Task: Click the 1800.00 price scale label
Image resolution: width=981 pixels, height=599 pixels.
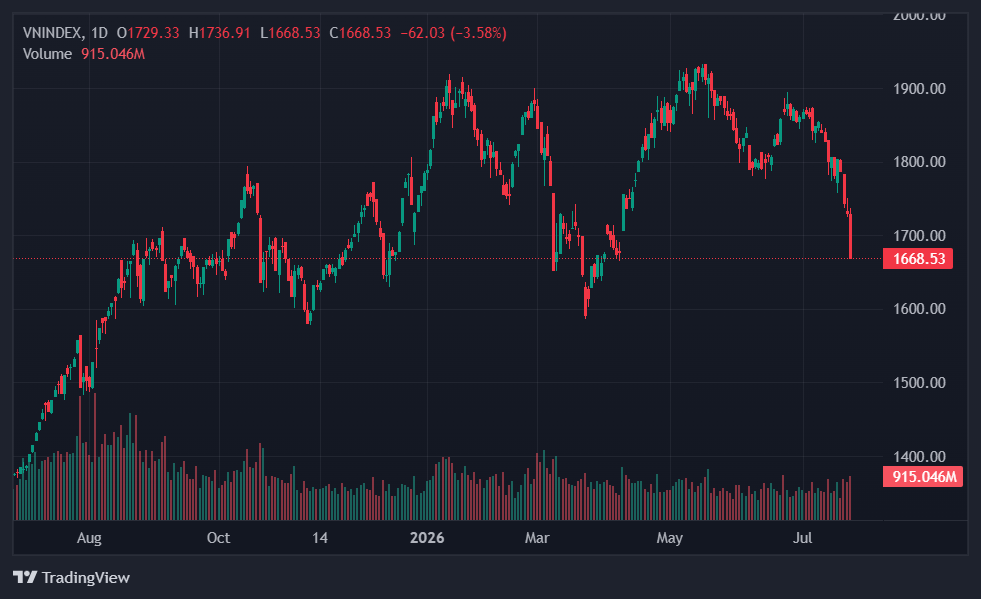Action: [919, 162]
